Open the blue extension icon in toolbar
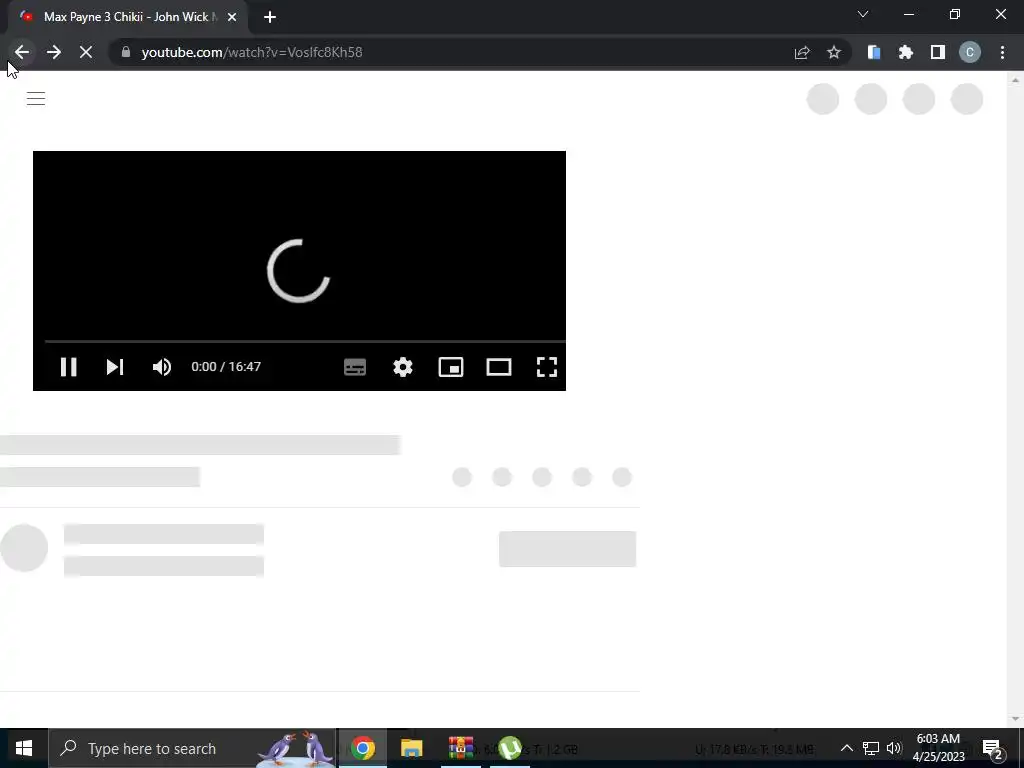Image resolution: width=1024 pixels, height=768 pixels. pos(874,52)
